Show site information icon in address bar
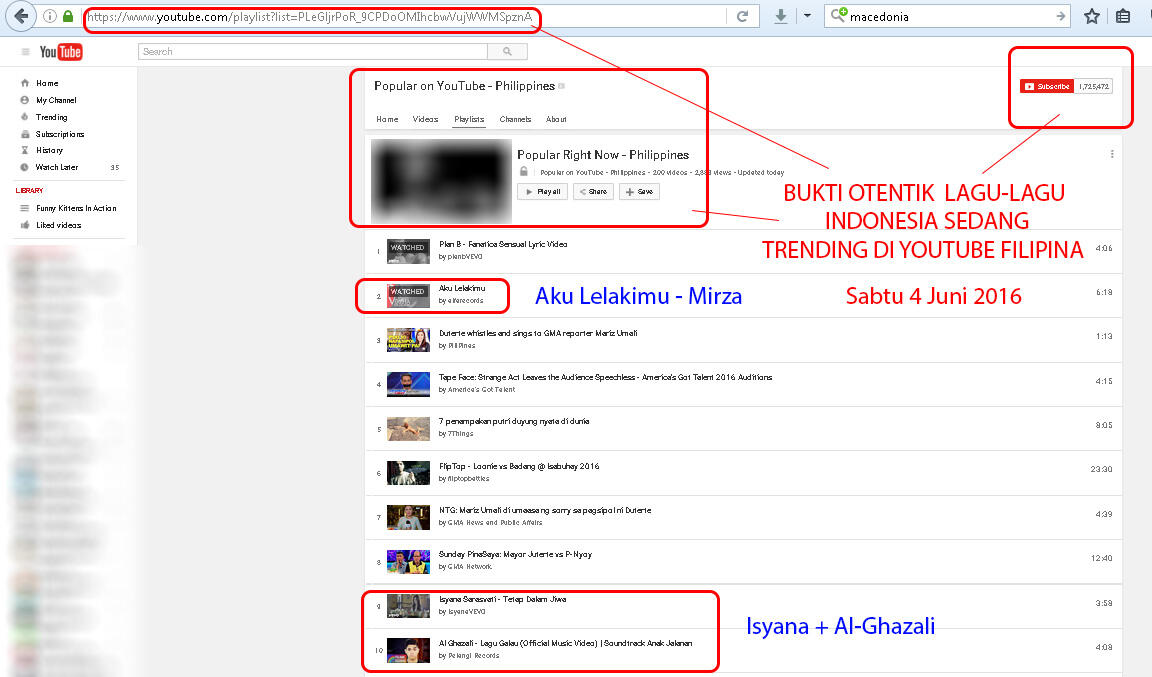 50,16
